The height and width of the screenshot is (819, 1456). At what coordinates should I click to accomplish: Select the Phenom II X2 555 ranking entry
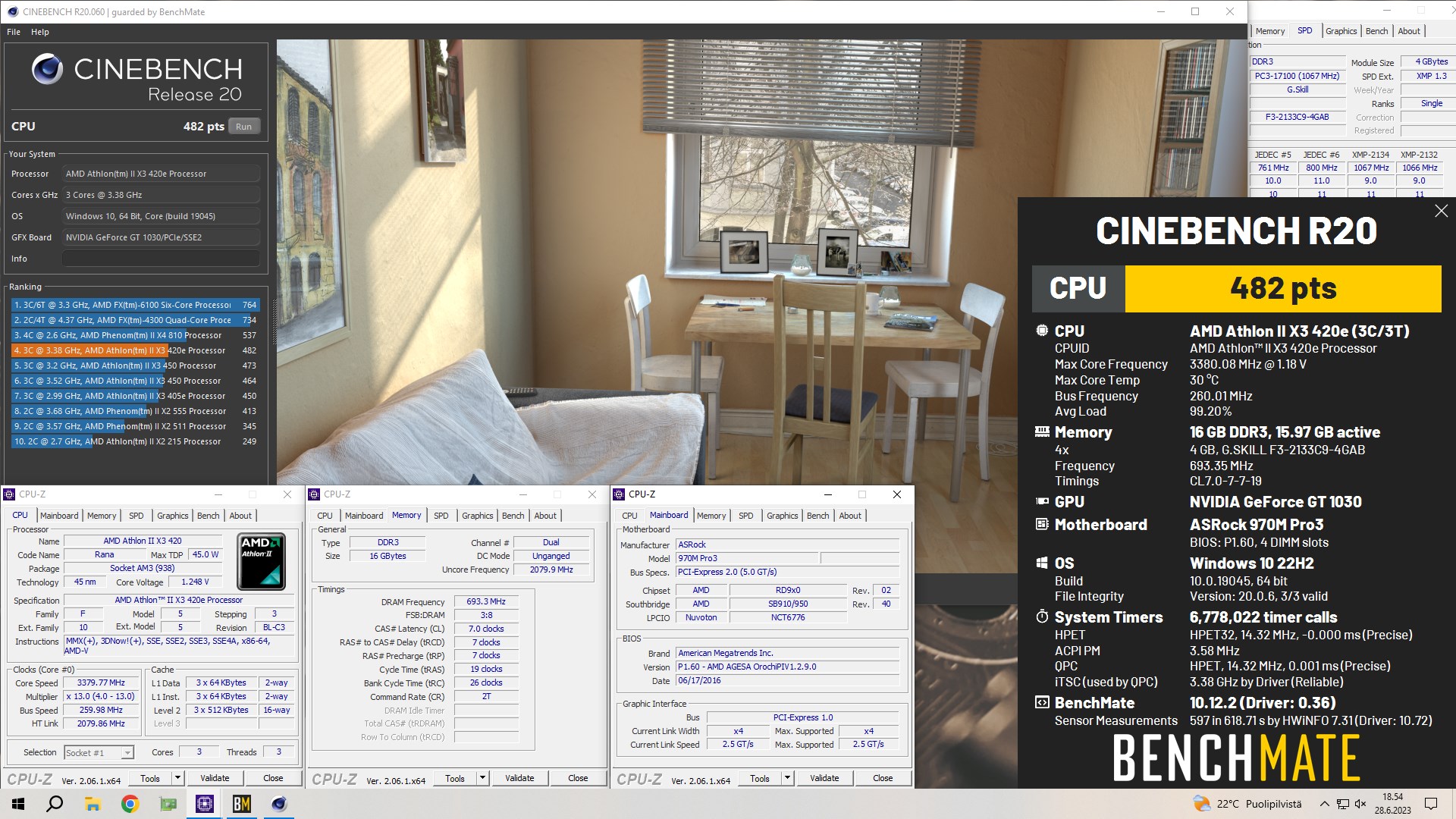[135, 411]
